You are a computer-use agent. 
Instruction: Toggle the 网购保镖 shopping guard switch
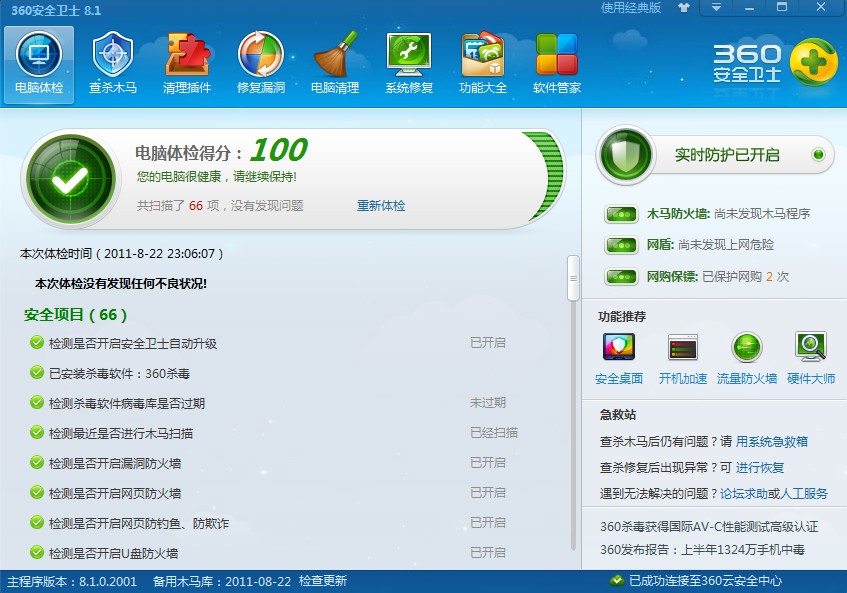[621, 277]
